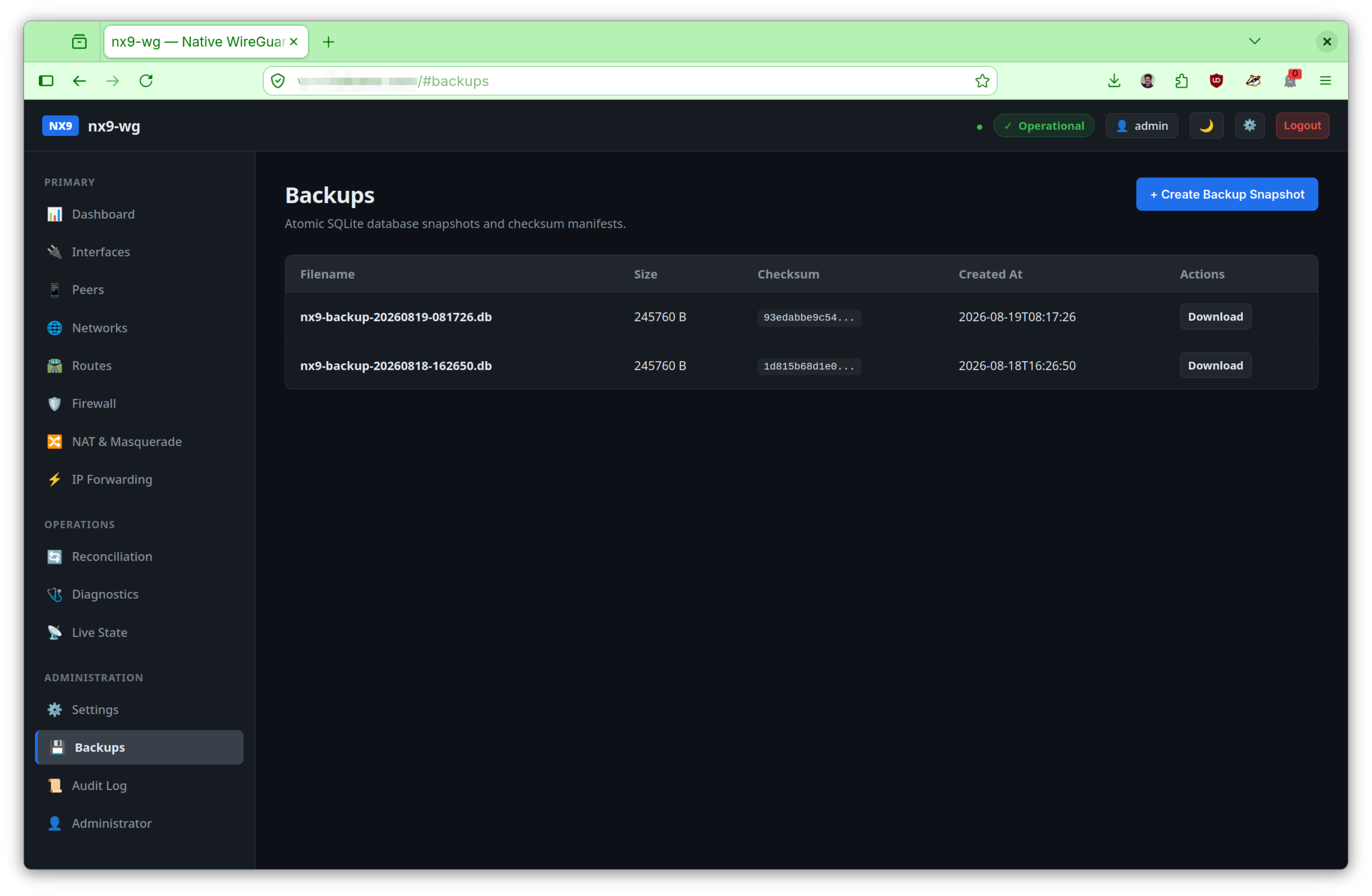This screenshot has height=896, width=1372.
Task: Click the Firewall shield icon
Action: click(x=55, y=403)
